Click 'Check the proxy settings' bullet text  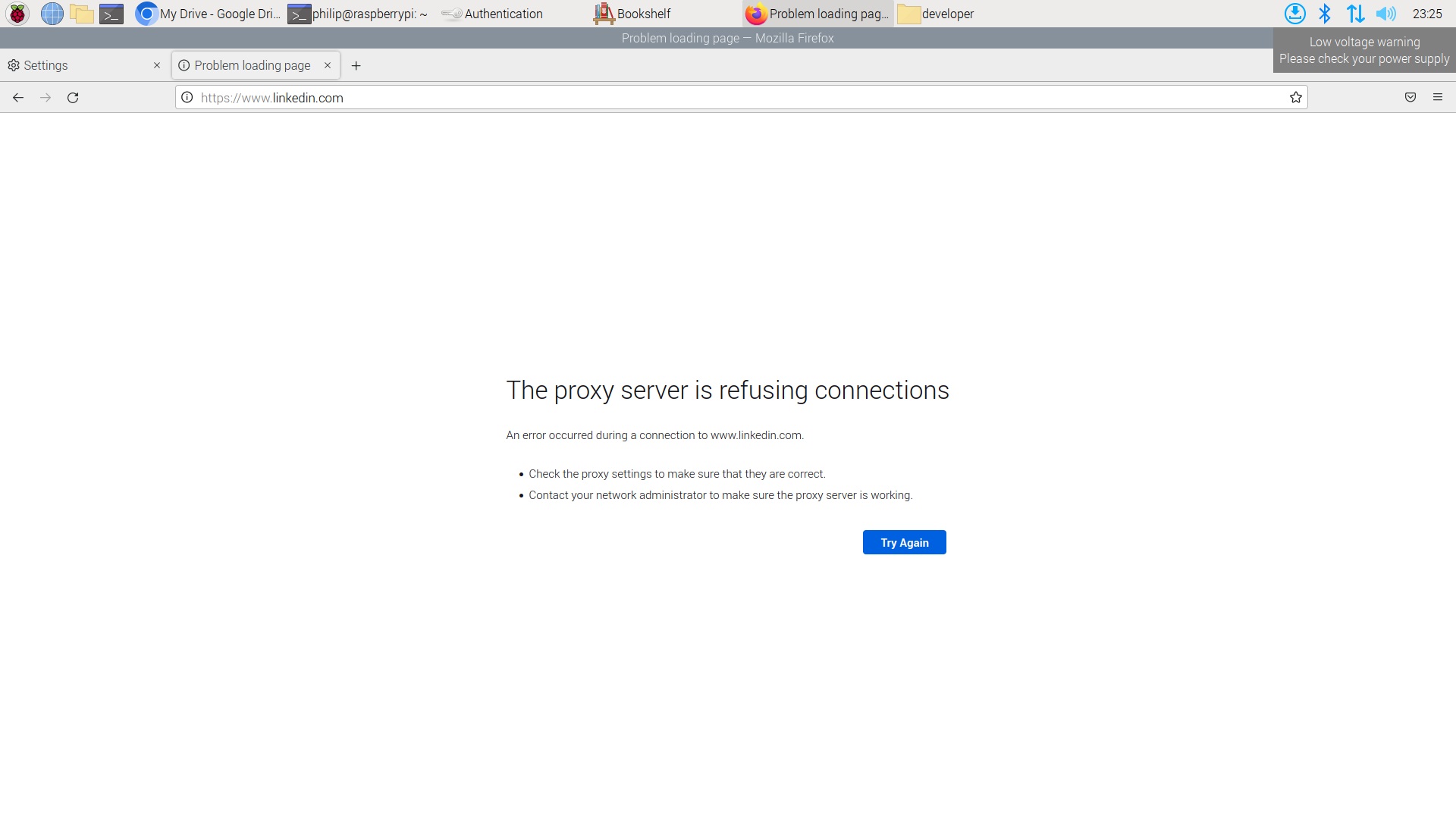pyautogui.click(x=676, y=474)
